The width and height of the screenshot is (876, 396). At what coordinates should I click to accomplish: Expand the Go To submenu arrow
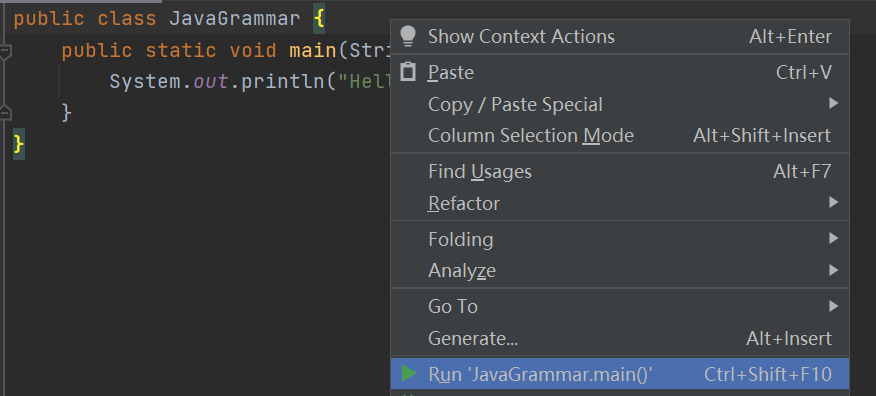click(x=834, y=306)
